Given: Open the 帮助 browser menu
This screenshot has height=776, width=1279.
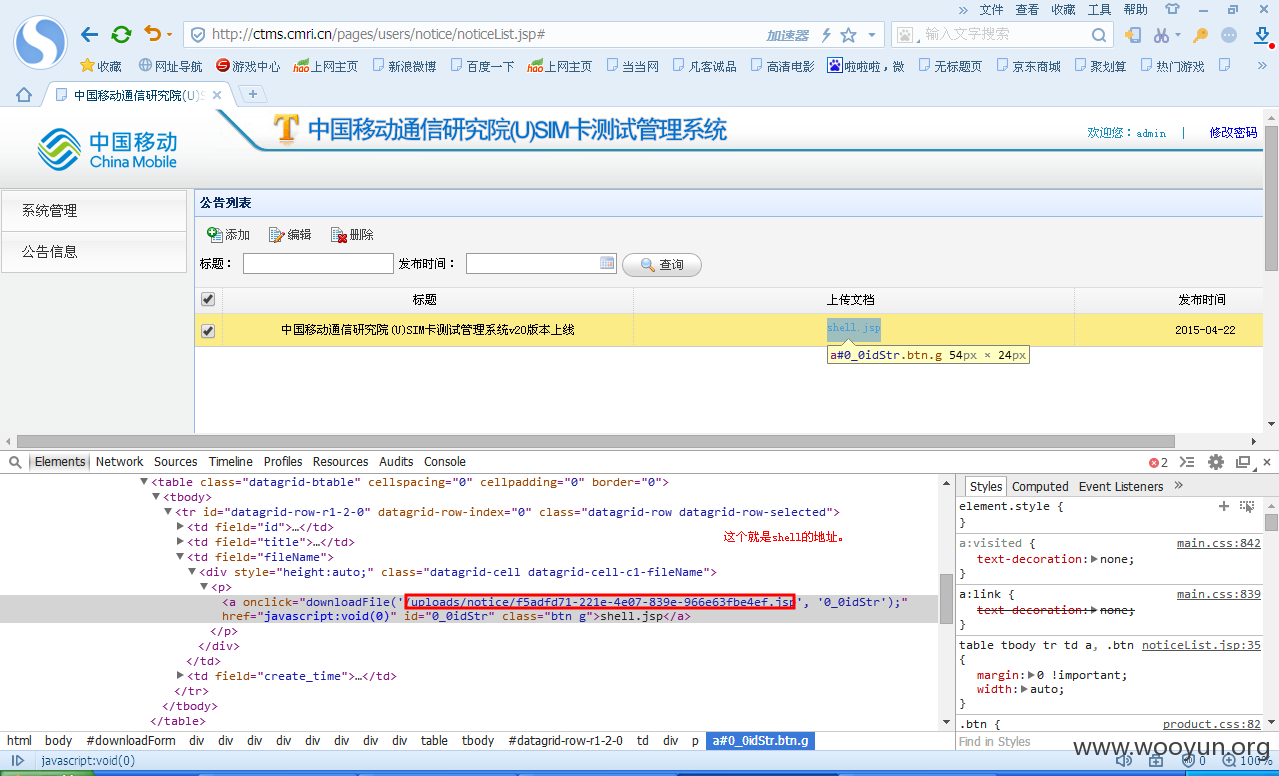Looking at the screenshot, I should [x=1135, y=10].
